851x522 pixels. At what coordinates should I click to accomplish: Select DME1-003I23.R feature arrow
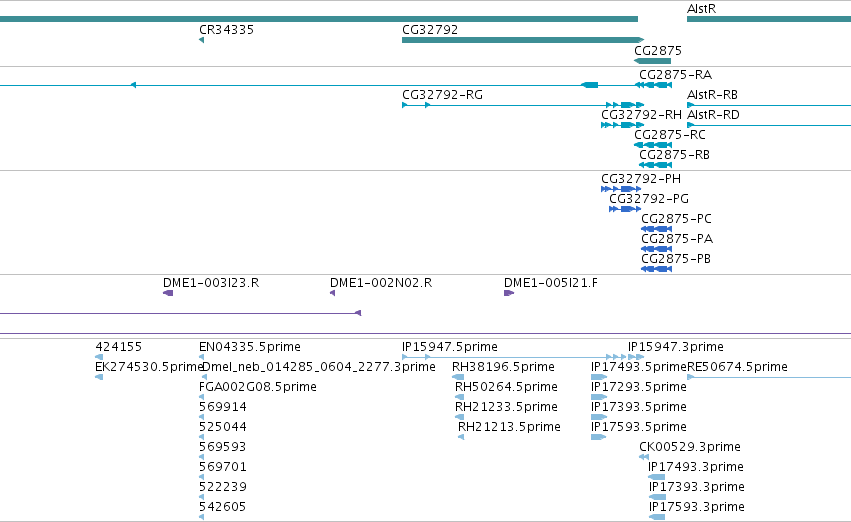click(x=168, y=294)
